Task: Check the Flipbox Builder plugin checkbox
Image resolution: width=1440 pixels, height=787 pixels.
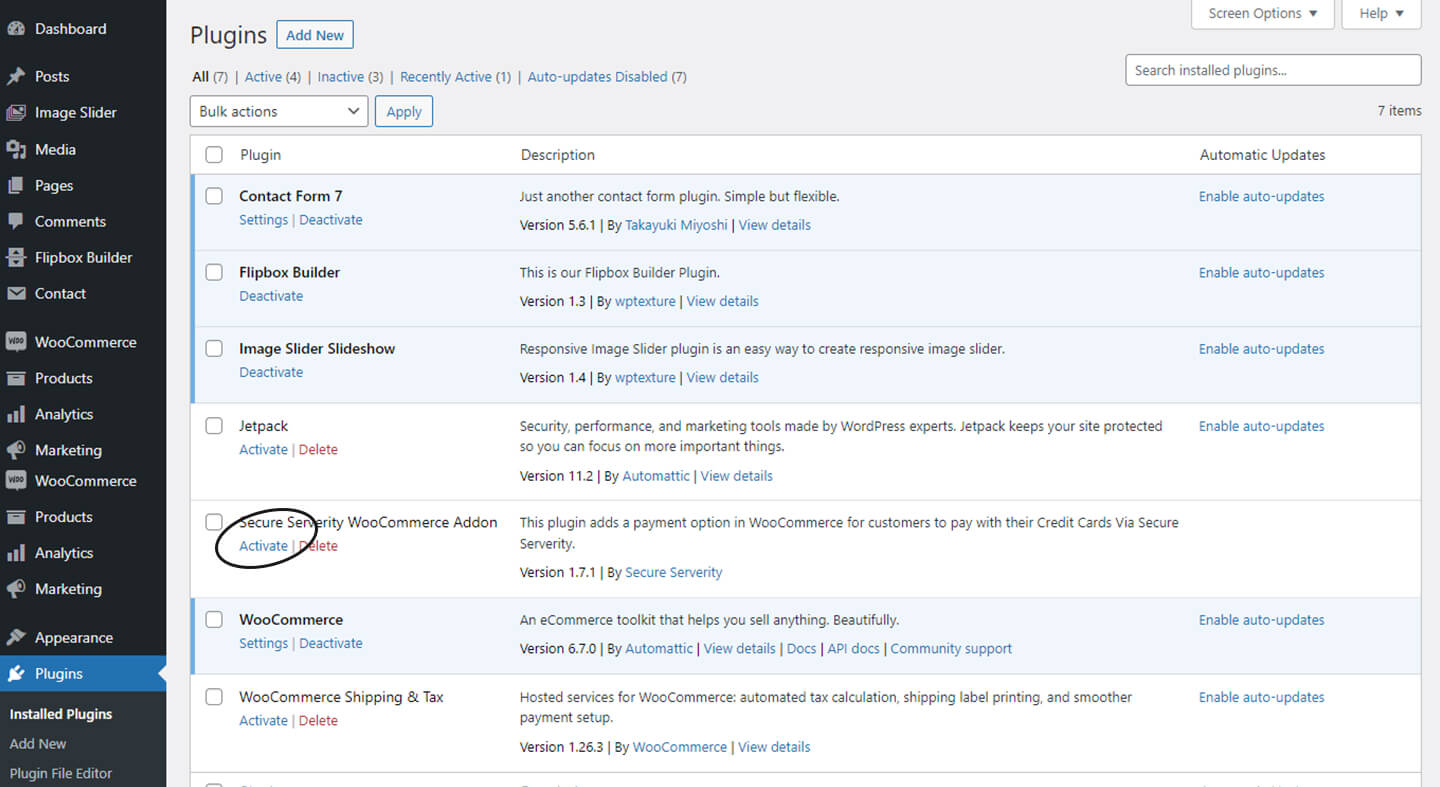Action: [214, 272]
